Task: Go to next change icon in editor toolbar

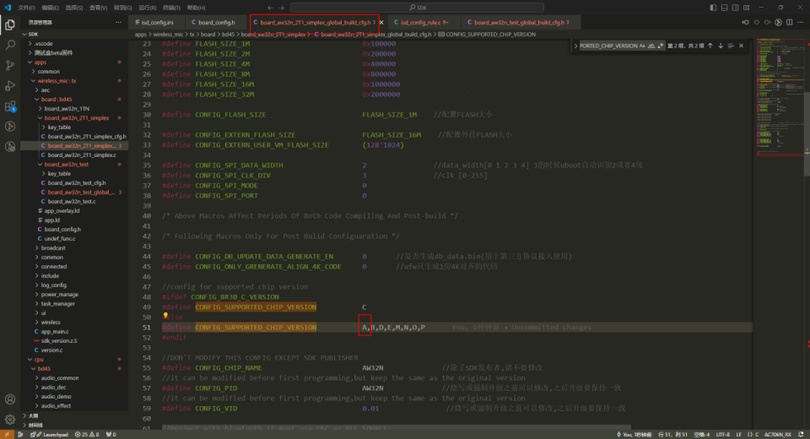Action: click(767, 22)
